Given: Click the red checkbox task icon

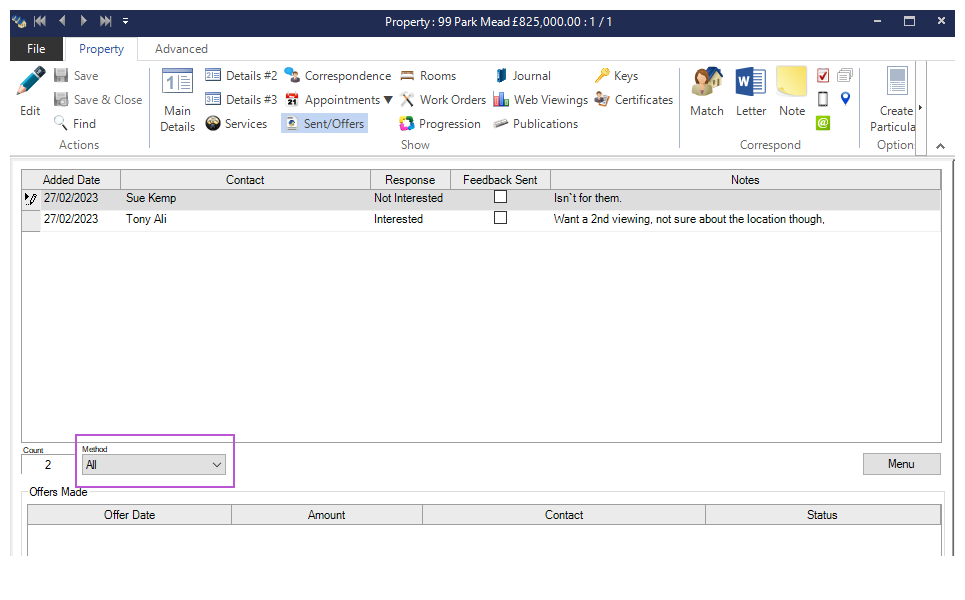Looking at the screenshot, I should 823,75.
